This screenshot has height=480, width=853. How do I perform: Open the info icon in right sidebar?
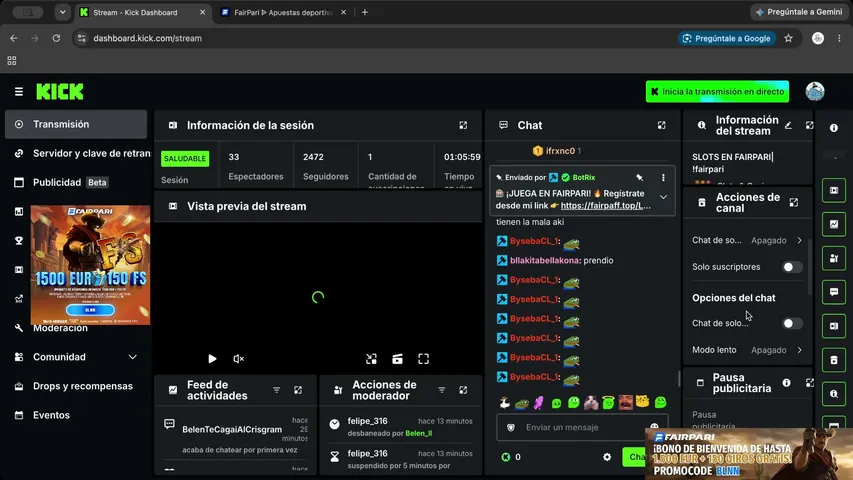(x=833, y=128)
